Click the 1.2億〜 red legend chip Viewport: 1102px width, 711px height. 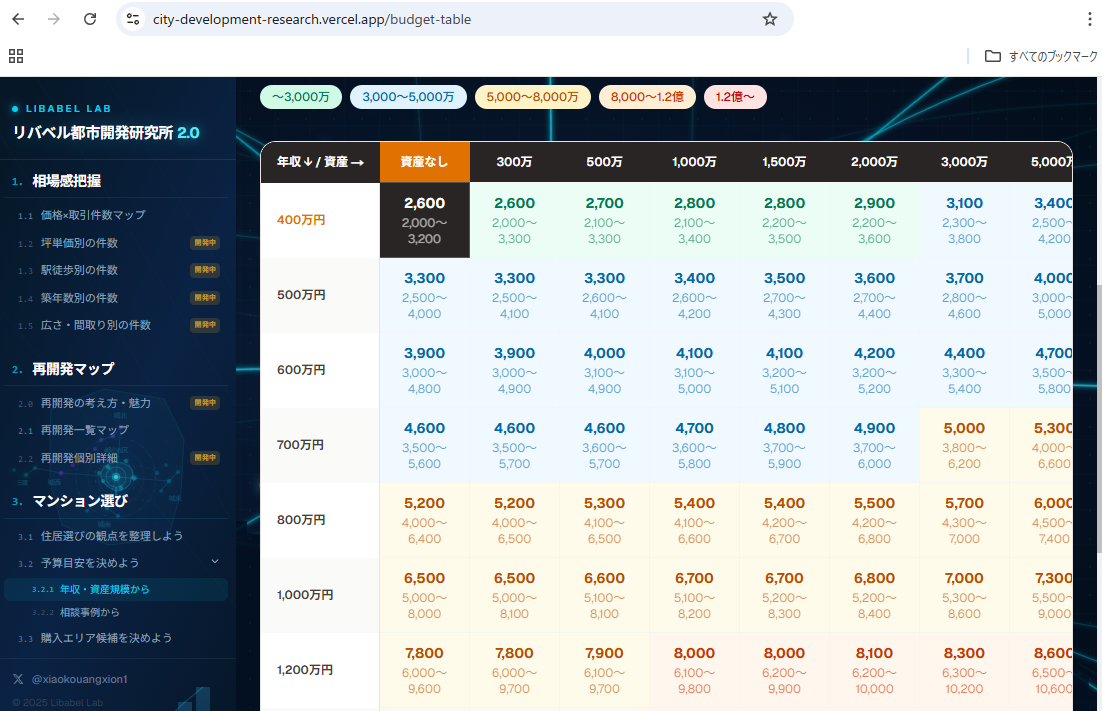coord(735,97)
